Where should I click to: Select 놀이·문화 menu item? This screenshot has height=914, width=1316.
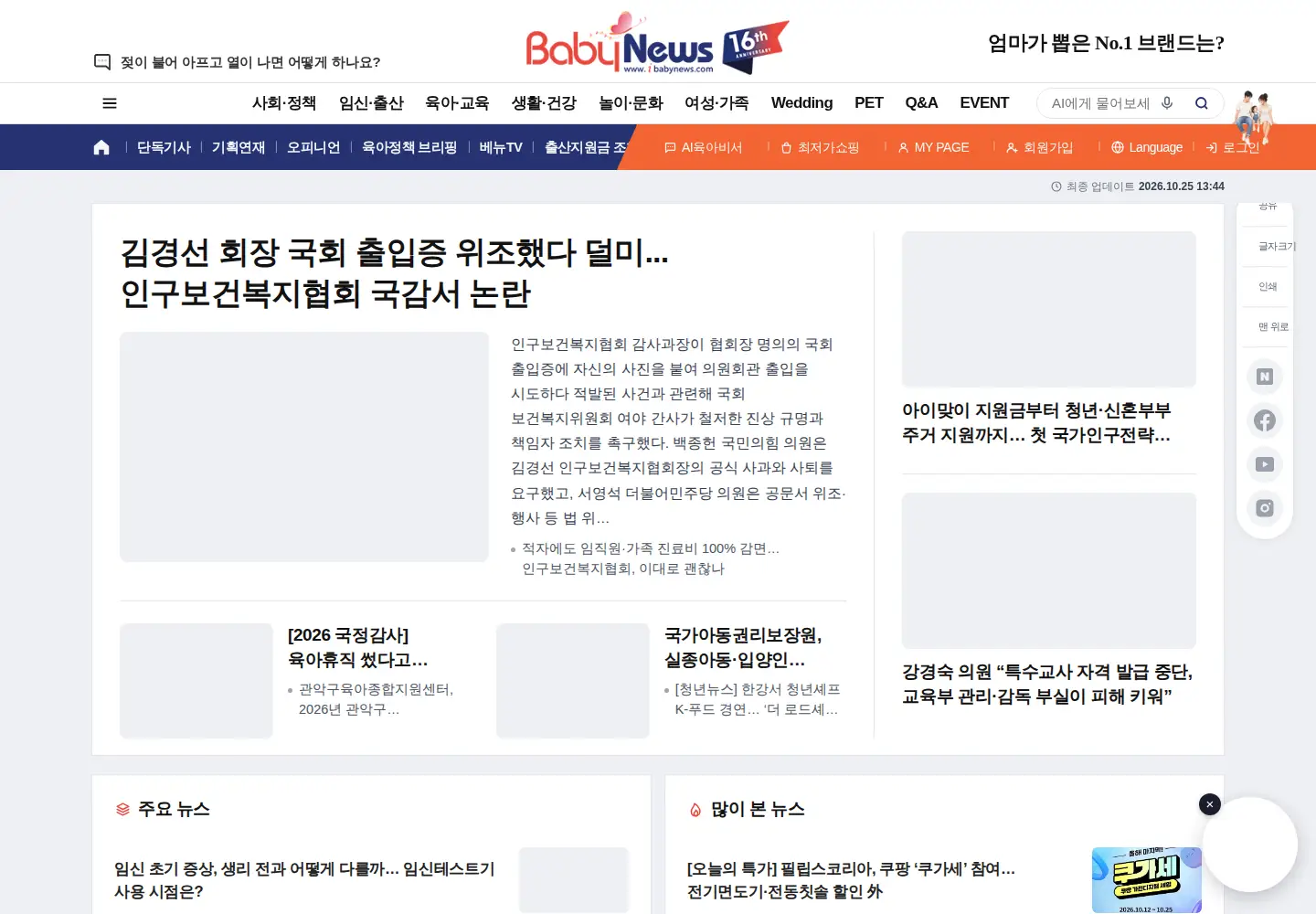(x=631, y=103)
